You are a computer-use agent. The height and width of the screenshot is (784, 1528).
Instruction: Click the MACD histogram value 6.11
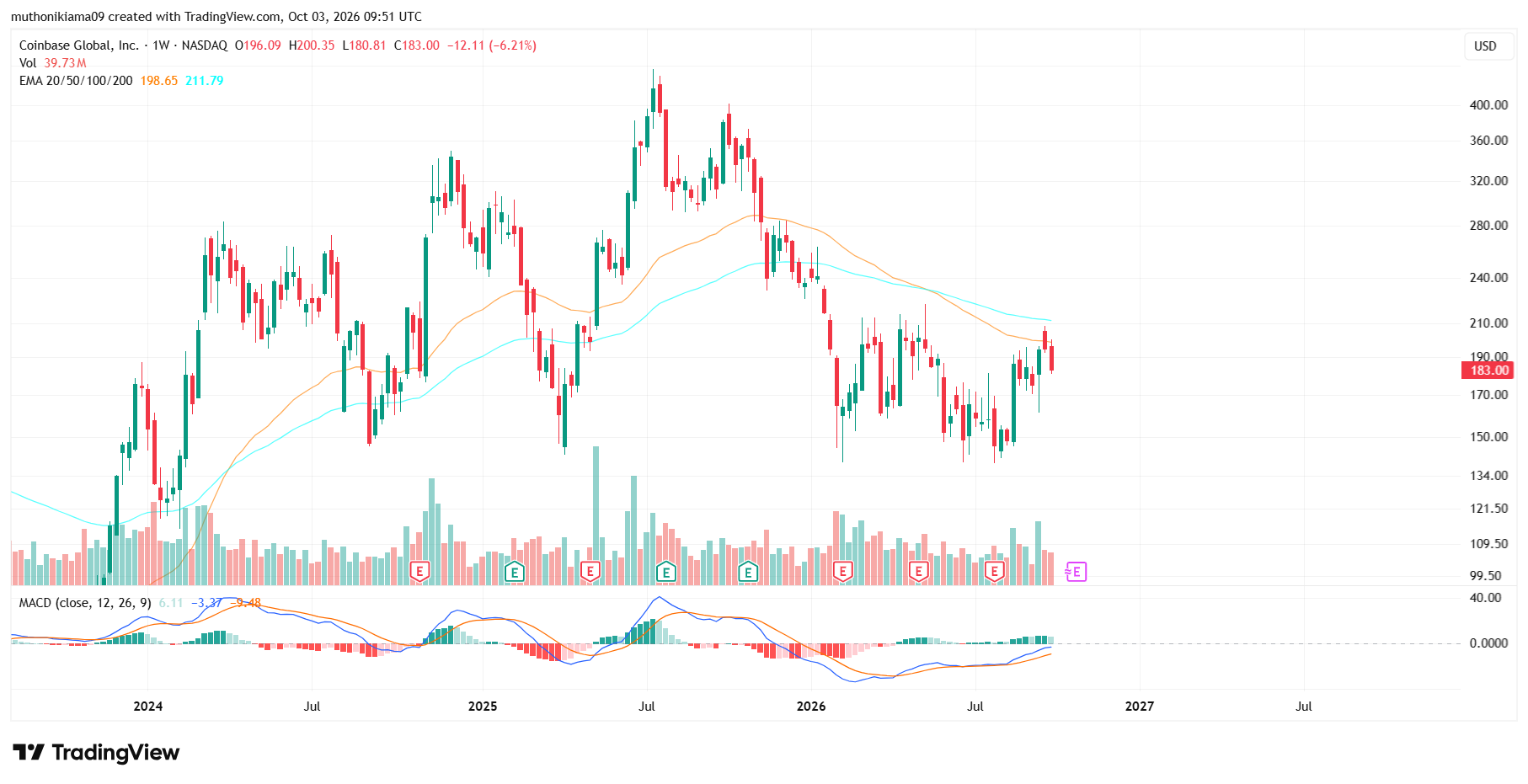pyautogui.click(x=171, y=603)
